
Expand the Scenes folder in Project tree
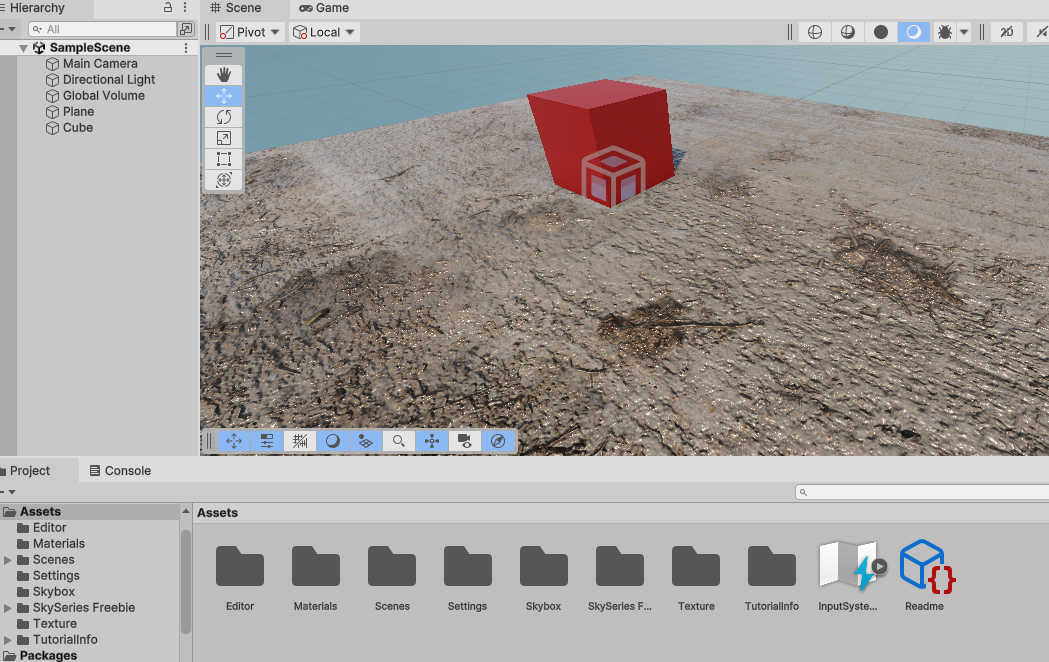coord(8,560)
